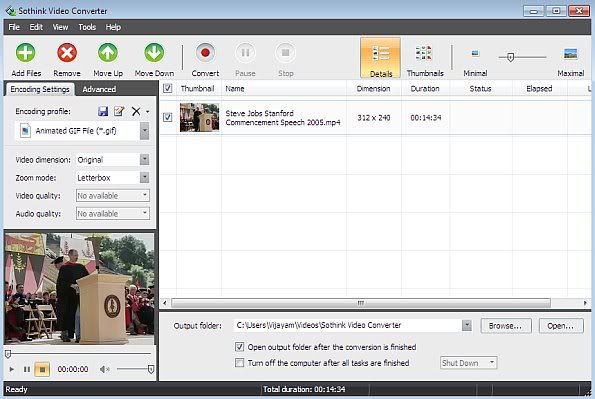Click the thumbnail size slider handle

[x=510, y=57]
